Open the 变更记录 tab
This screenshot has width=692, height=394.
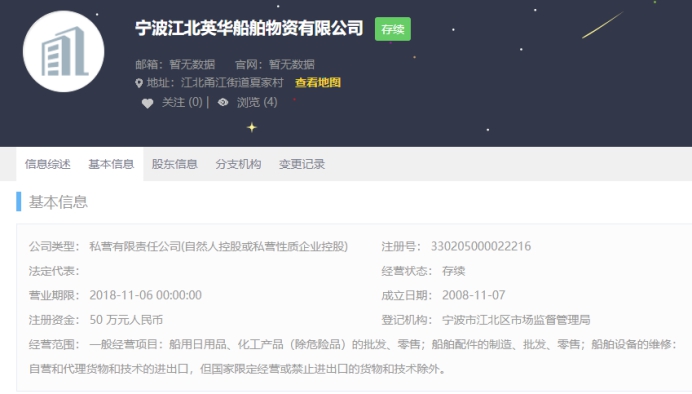pos(302,164)
